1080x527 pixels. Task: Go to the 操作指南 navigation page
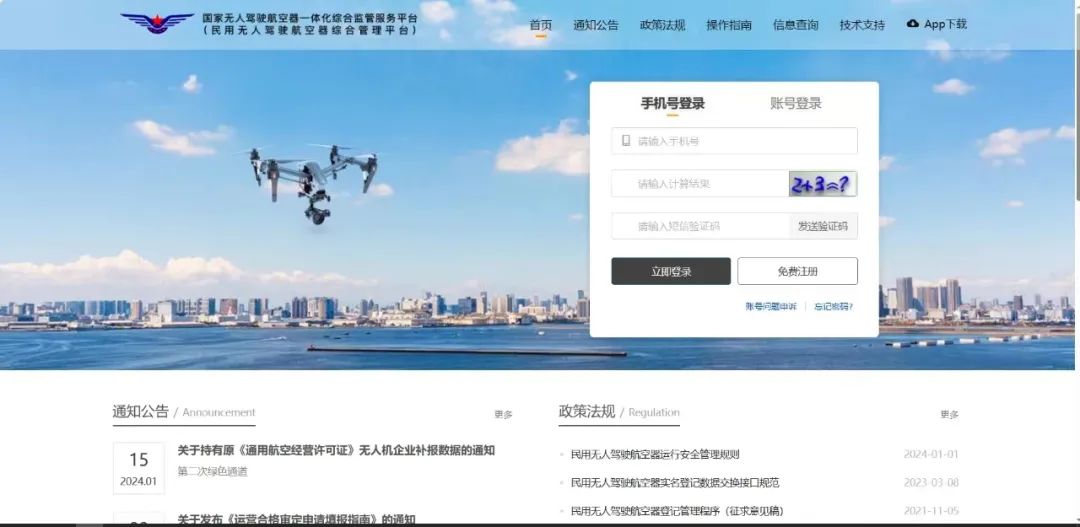tap(729, 25)
